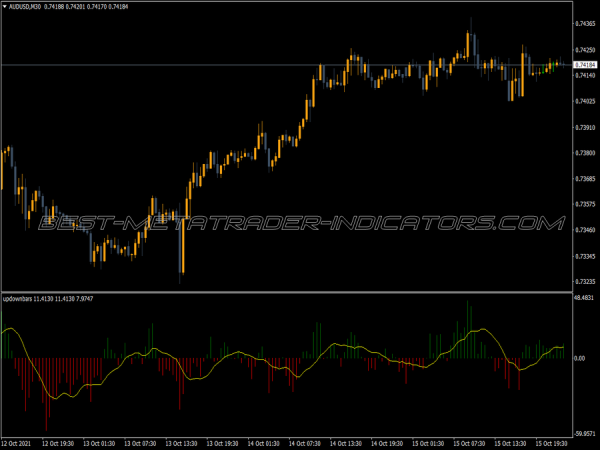Select indicator scale value -59.9571
This screenshot has height=450, width=600.
coord(584,434)
